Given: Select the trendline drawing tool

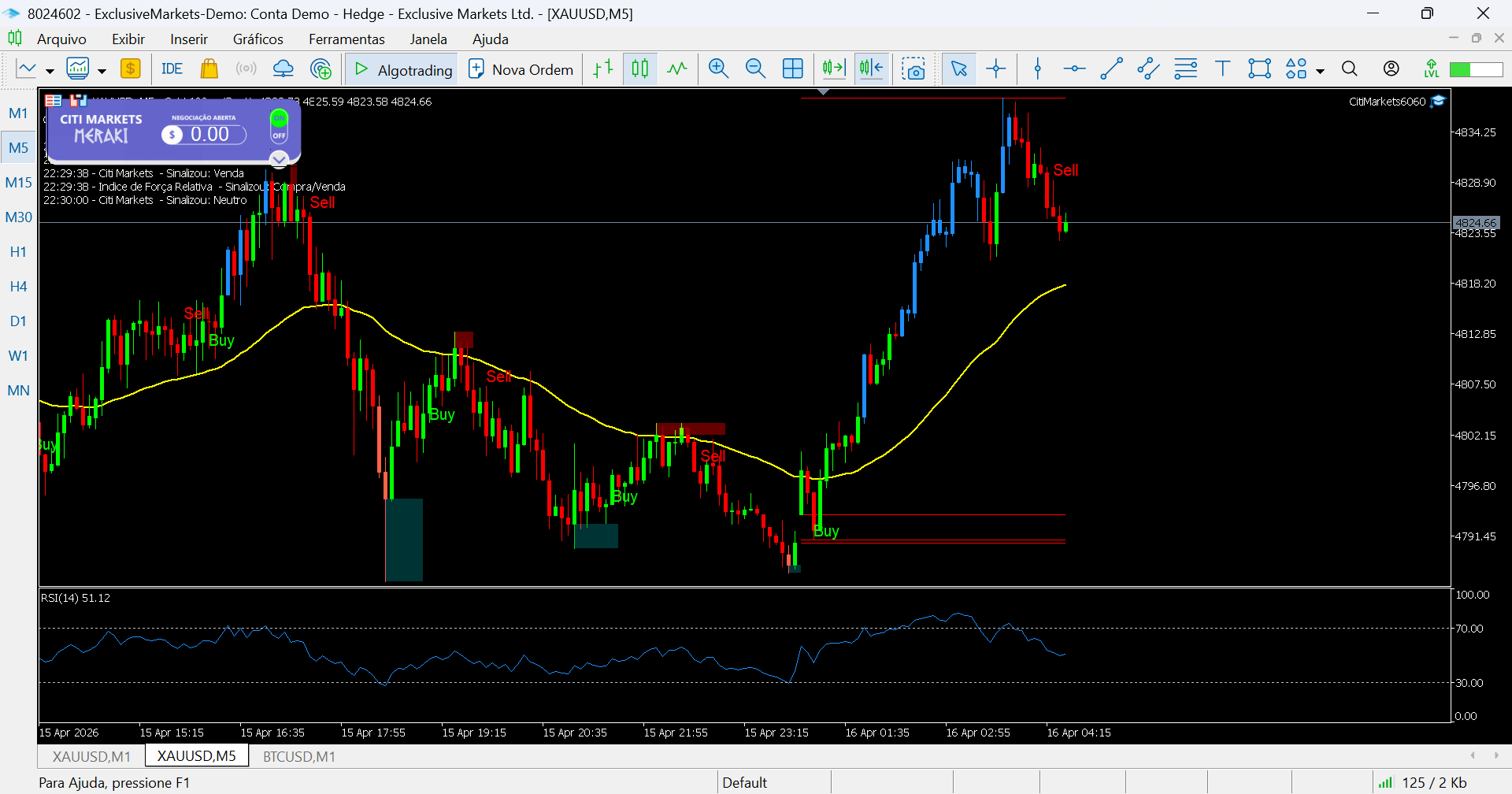Looking at the screenshot, I should click(x=1111, y=69).
